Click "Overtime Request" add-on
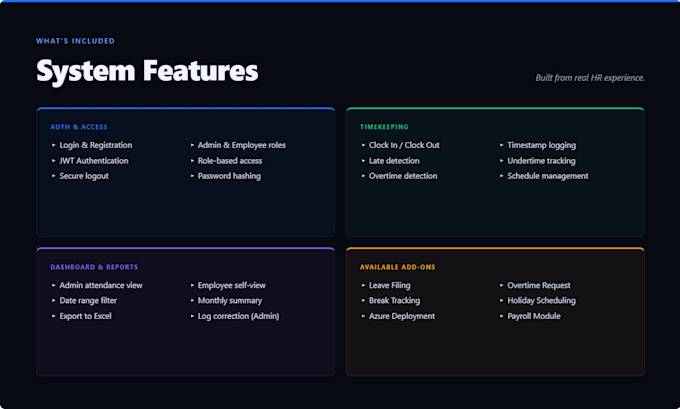Viewport: 680px width, 409px height. tap(539, 285)
